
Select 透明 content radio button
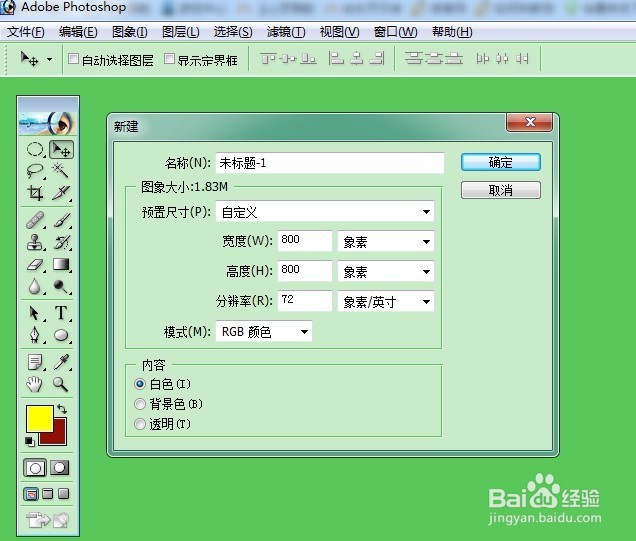tap(140, 424)
